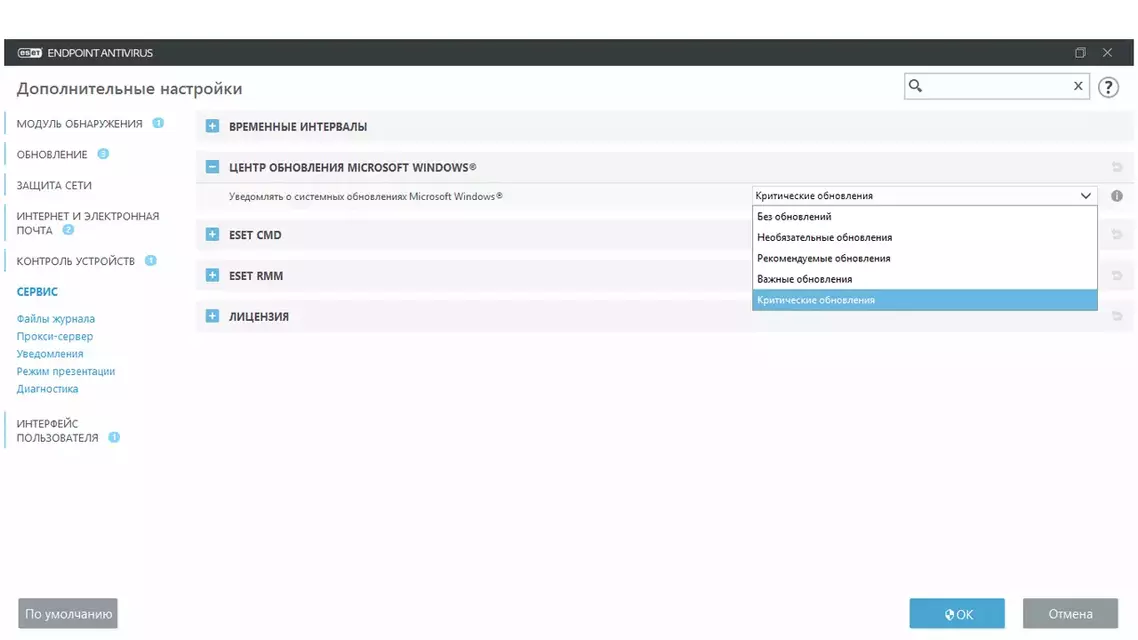Click the ESET logo in title bar
The width and height of the screenshot is (1138, 640).
pos(30,53)
